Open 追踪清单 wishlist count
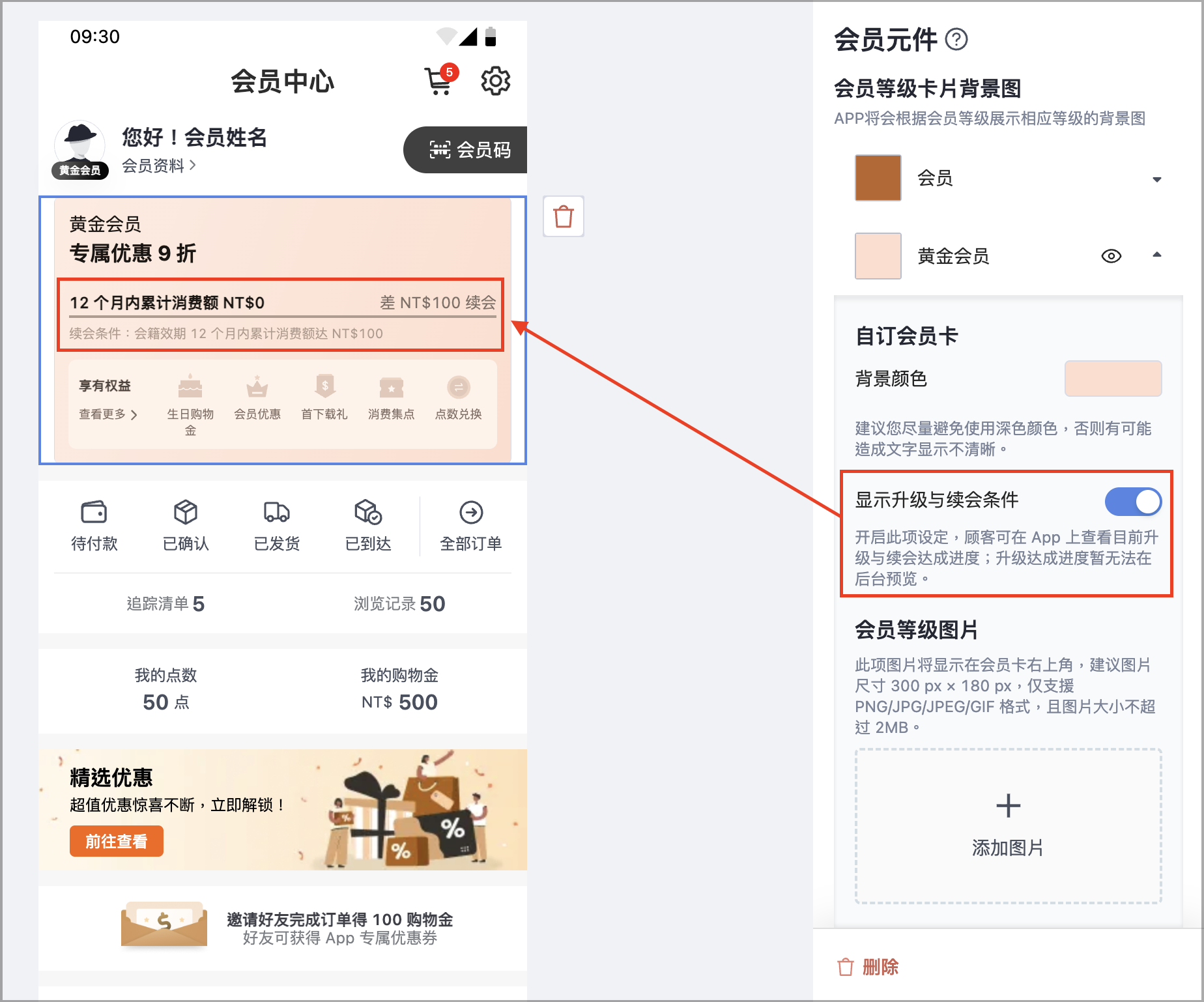 click(x=165, y=604)
